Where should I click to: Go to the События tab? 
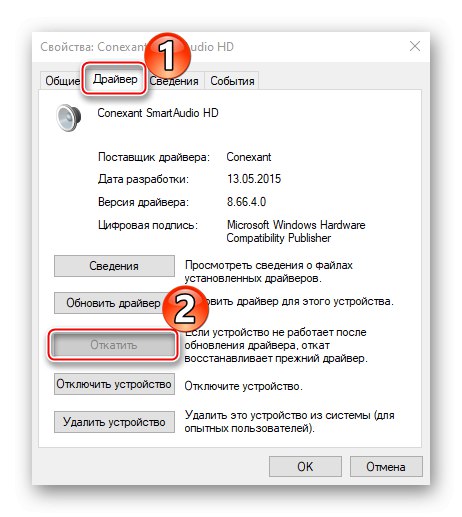tap(232, 81)
